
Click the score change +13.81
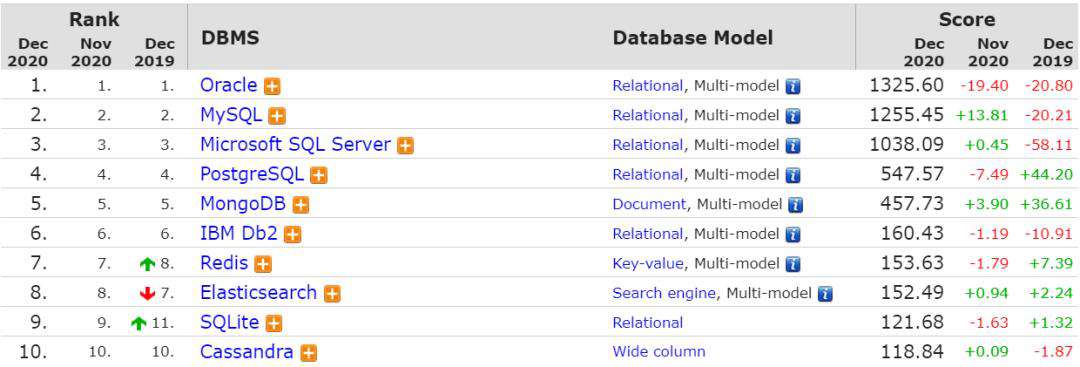[x=982, y=116]
